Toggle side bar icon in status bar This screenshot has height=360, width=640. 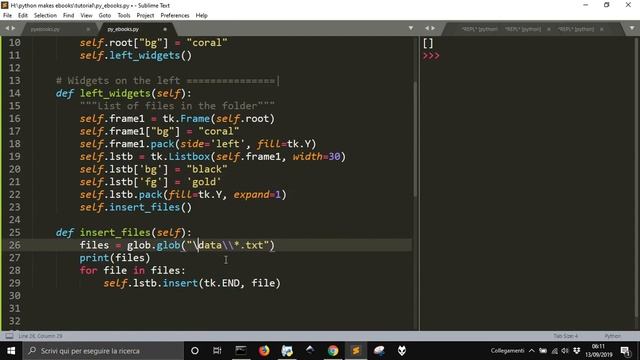[9, 336]
